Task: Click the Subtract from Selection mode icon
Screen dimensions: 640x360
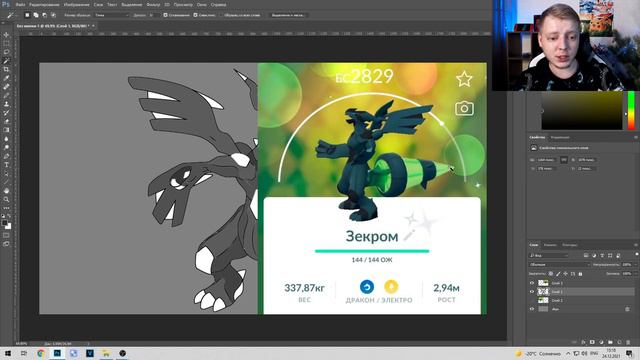Action: [x=44, y=15]
